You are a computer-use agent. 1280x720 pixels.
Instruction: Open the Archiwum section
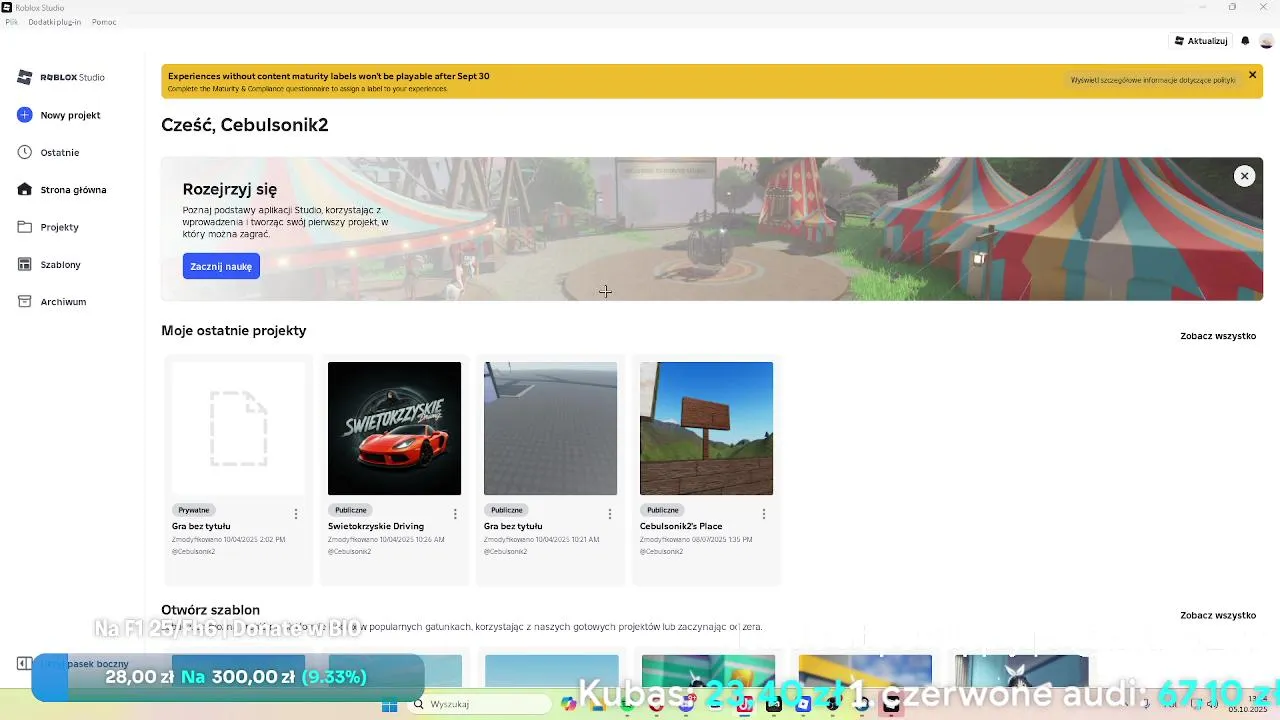coord(52,301)
